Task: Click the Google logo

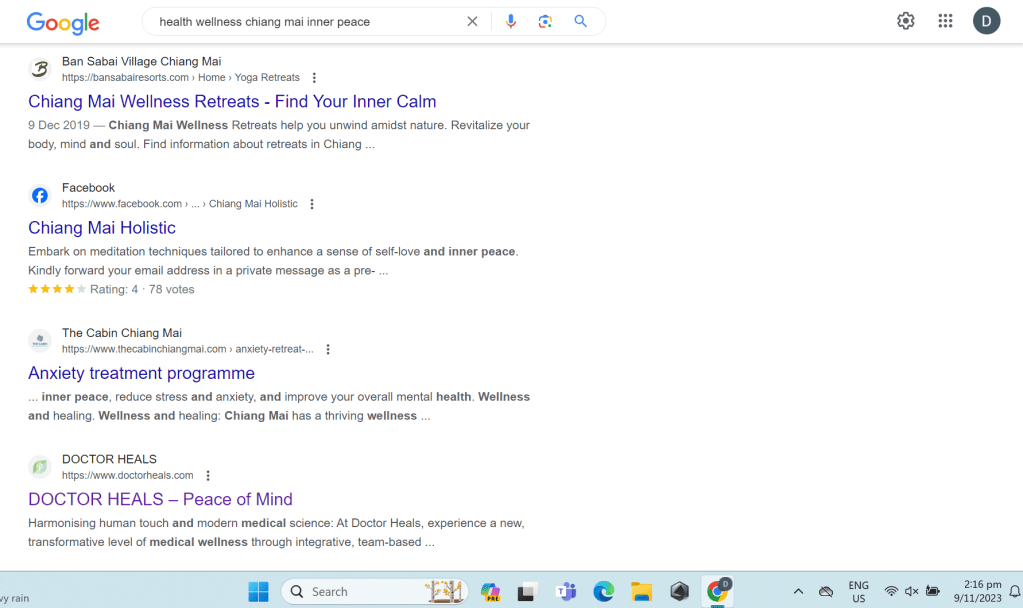Action: click(x=63, y=22)
